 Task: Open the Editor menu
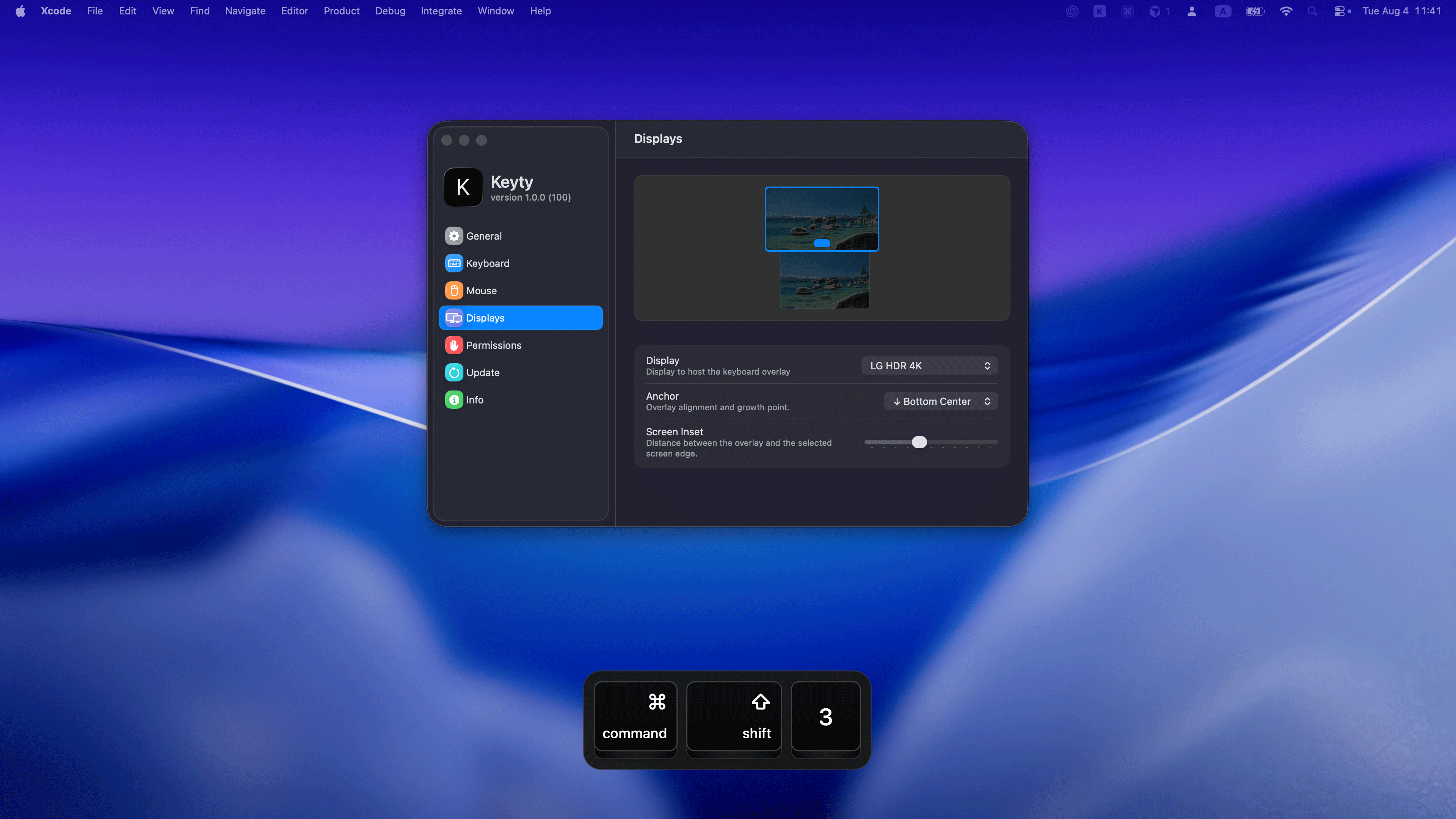(295, 11)
